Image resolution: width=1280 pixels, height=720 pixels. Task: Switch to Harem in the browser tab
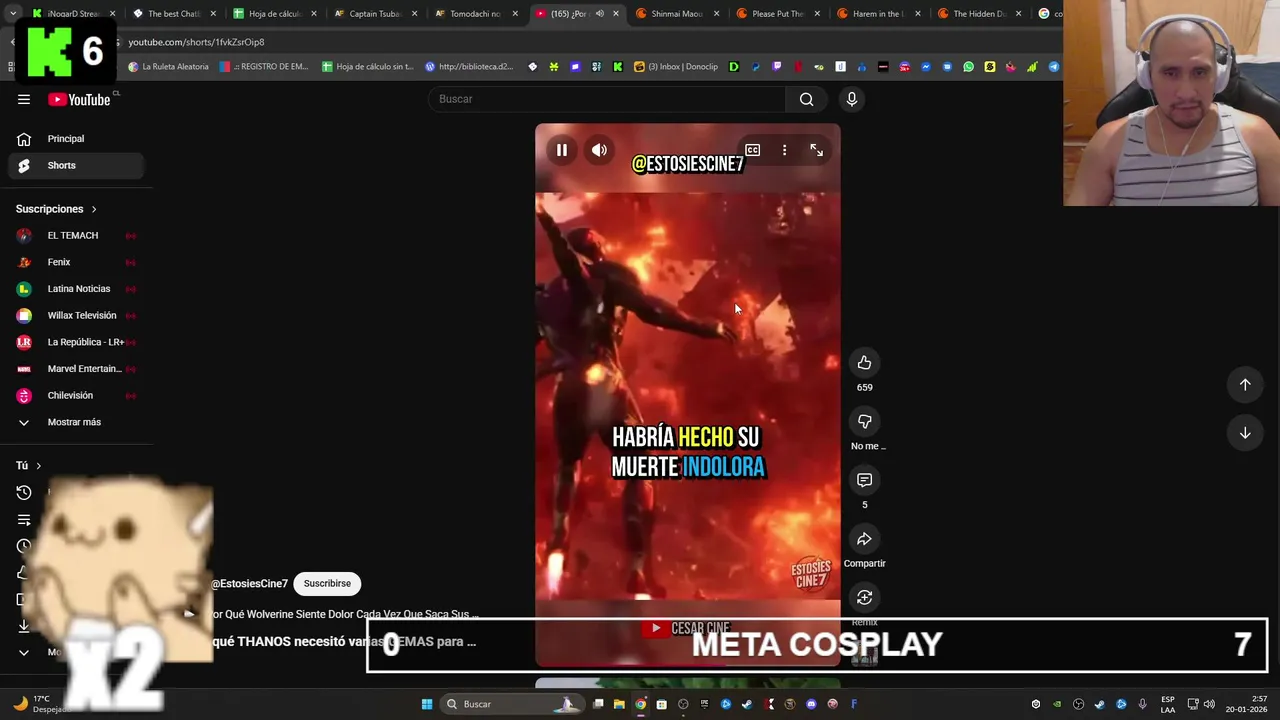coord(877,14)
